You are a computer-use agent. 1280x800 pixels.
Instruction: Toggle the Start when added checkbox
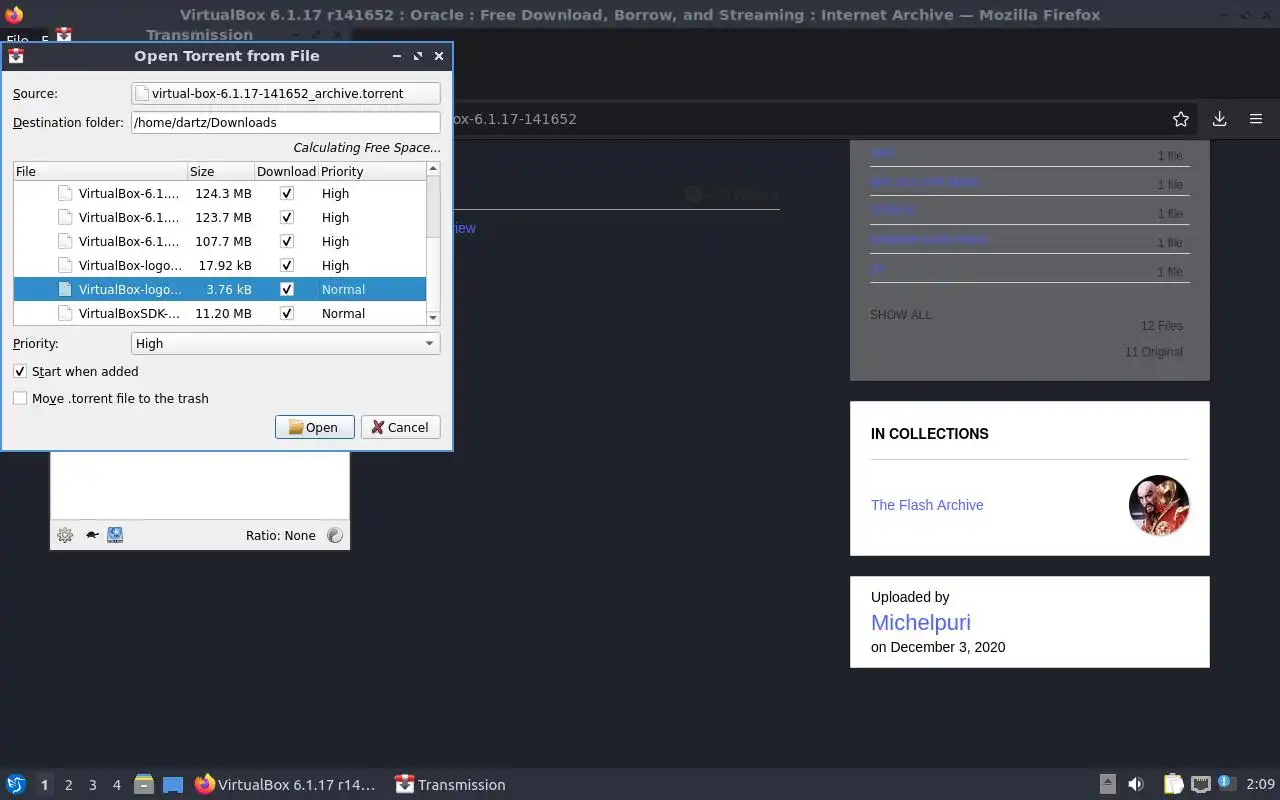point(20,371)
